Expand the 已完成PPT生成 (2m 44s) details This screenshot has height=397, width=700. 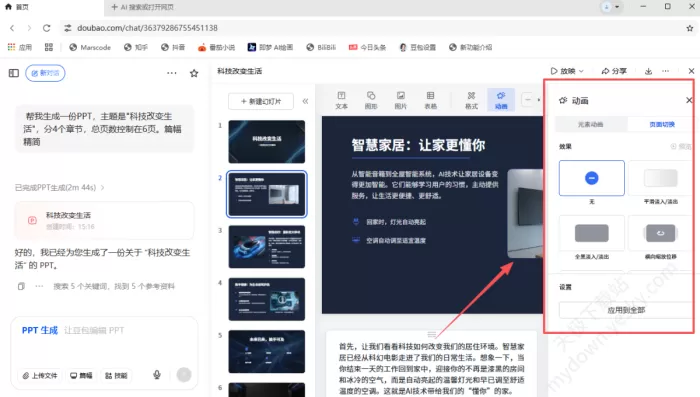point(59,188)
